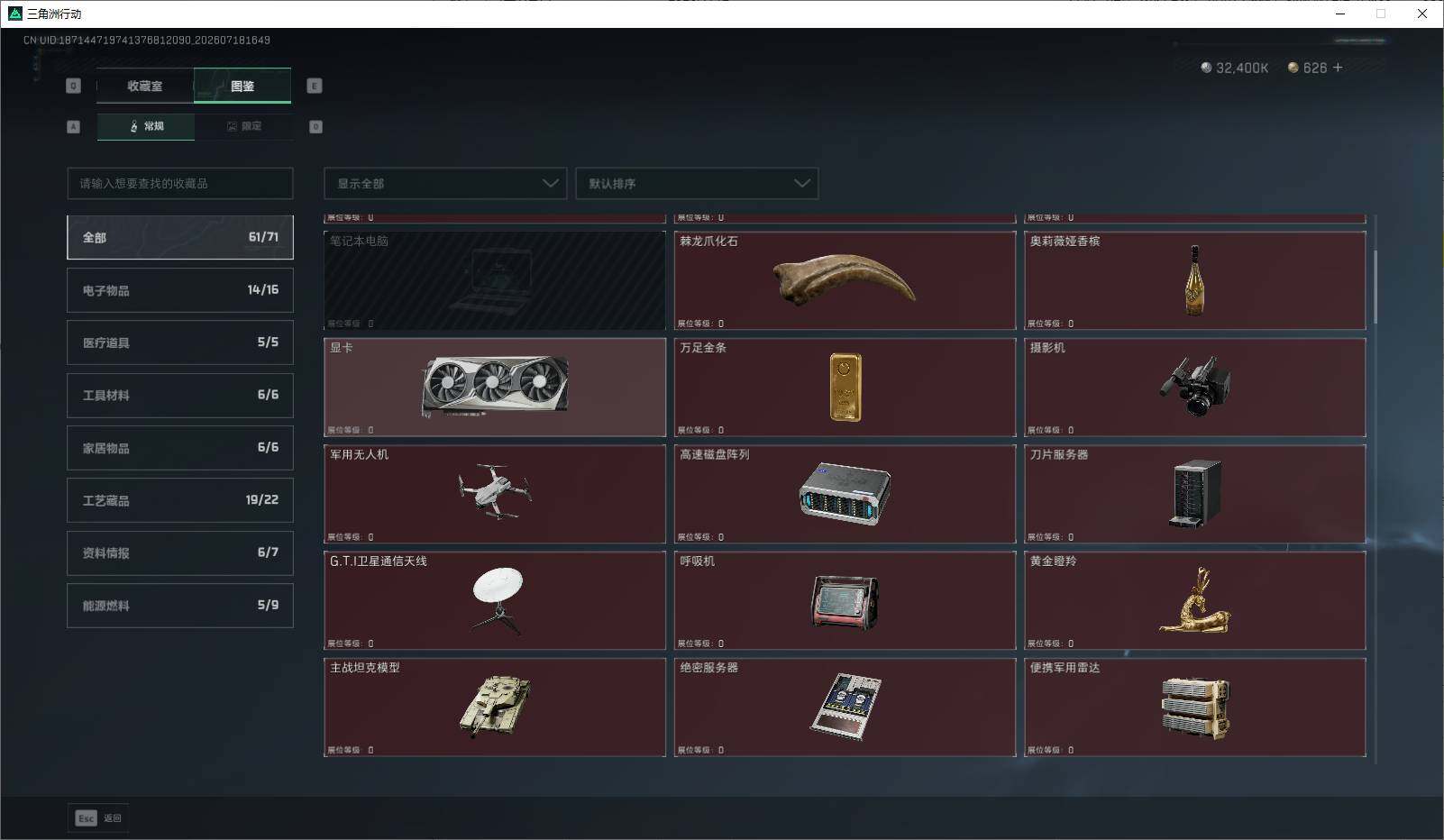Click the 绝密服务器 card title text

pyautogui.click(x=709, y=668)
